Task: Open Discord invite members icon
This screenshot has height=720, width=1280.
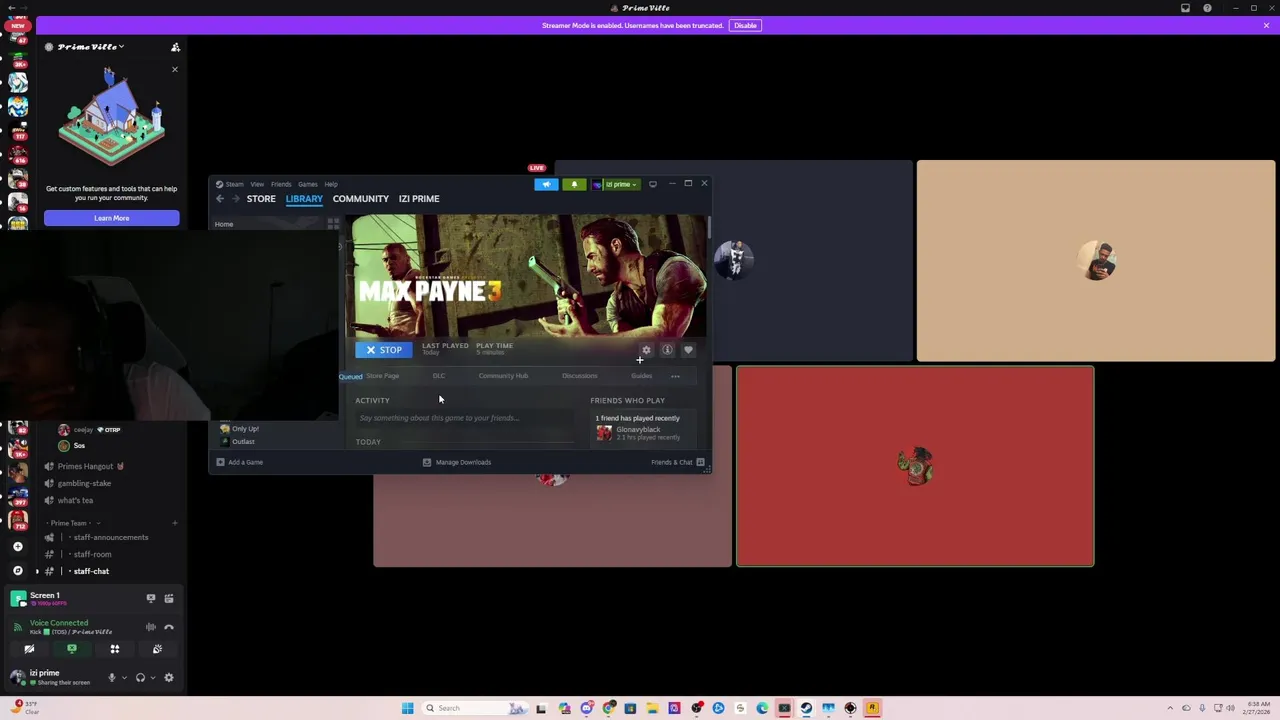Action: point(175,47)
